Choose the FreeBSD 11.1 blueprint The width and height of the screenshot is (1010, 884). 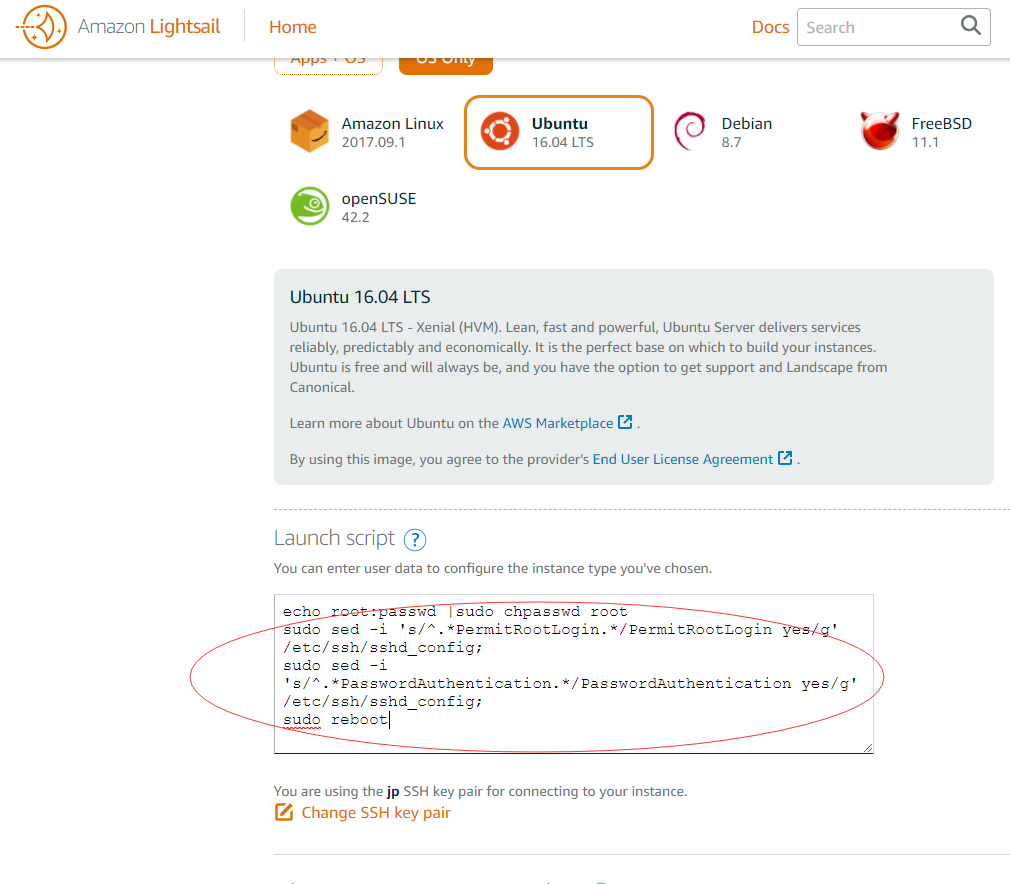916,132
